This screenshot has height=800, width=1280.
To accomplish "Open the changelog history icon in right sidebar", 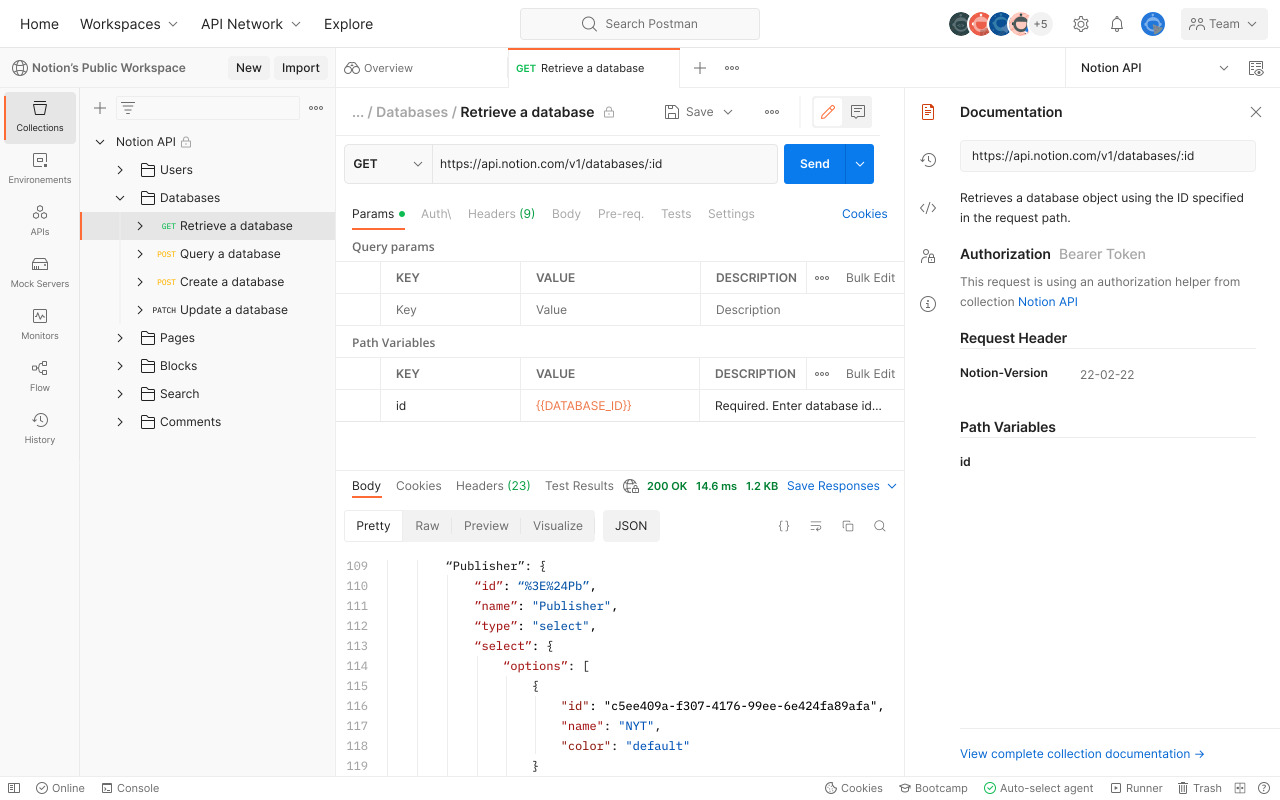I will click(x=928, y=160).
